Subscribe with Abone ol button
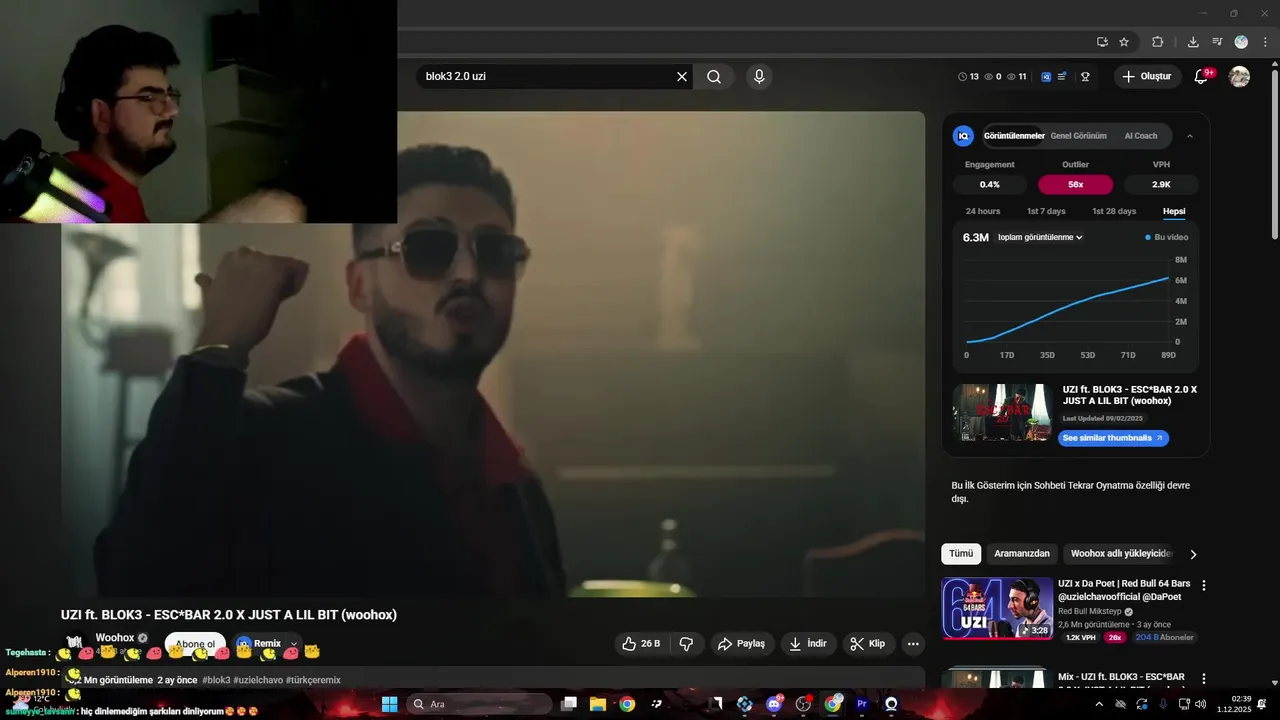This screenshot has height=720, width=1280. (195, 645)
